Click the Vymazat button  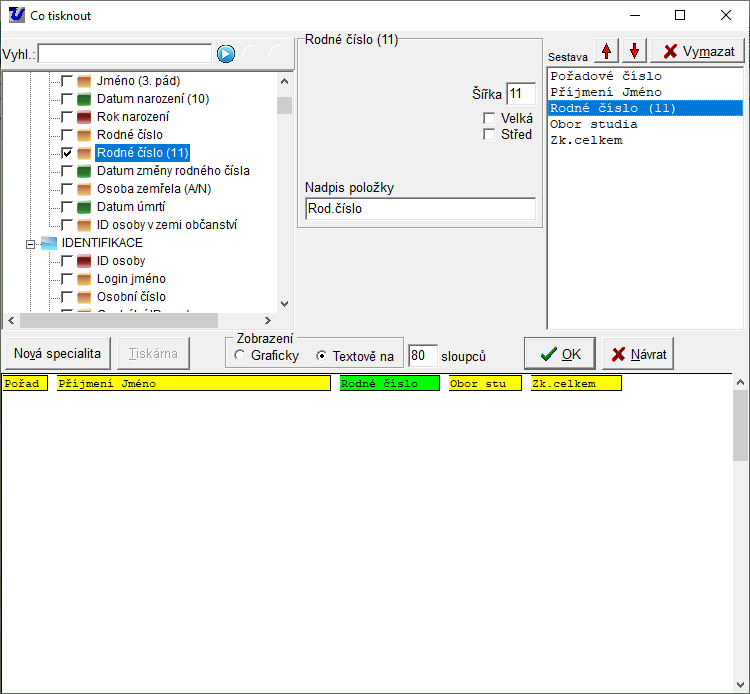click(x=698, y=51)
